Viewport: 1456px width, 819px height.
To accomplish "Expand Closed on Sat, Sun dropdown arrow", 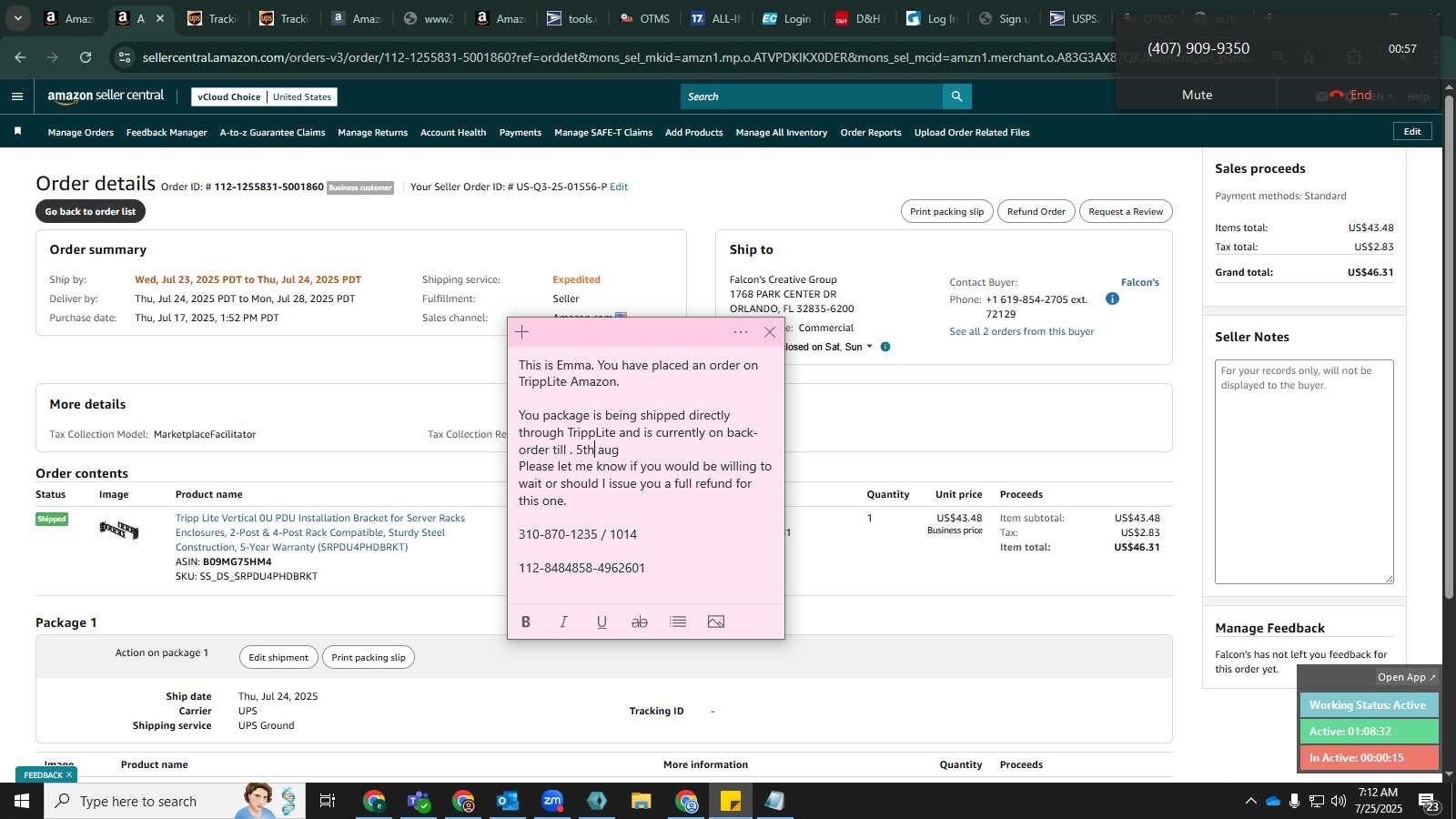I will (869, 347).
